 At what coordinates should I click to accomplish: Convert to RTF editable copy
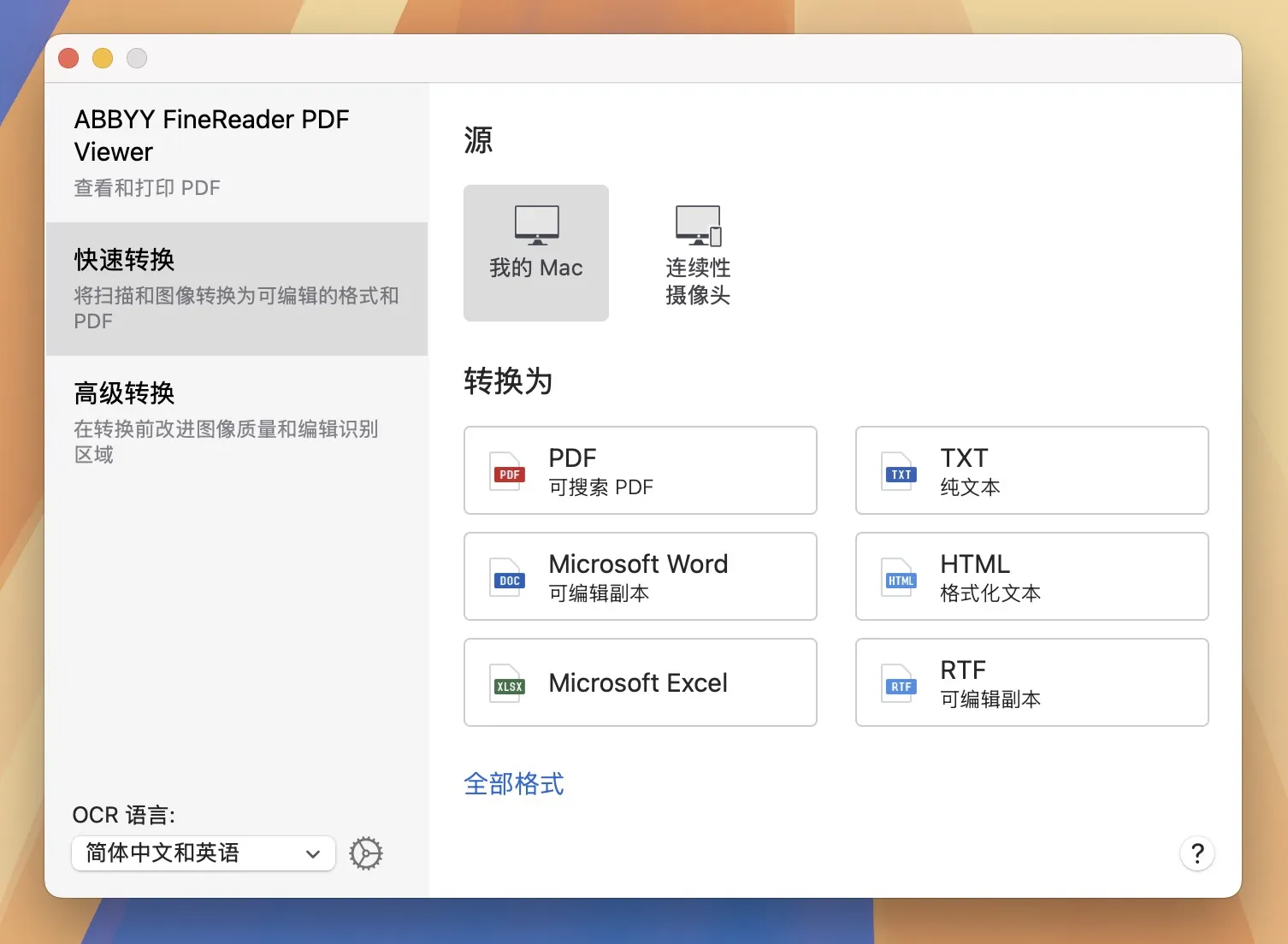(x=1032, y=682)
